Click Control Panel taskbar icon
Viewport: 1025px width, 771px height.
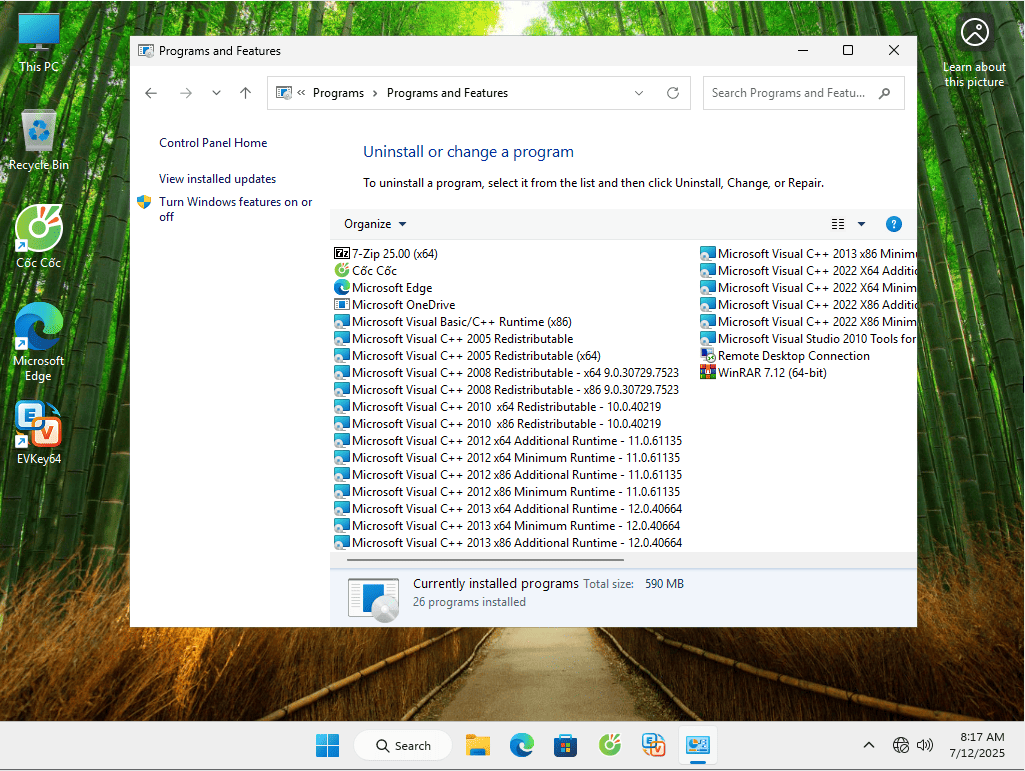coord(697,745)
